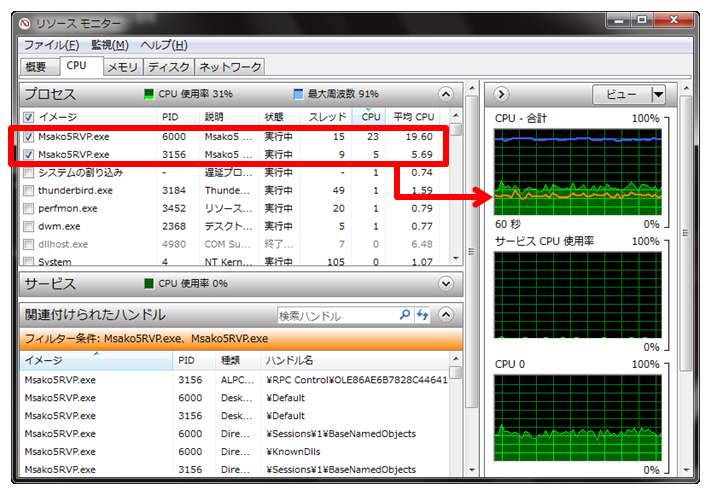Image resolution: width=709 pixels, height=497 pixels.
Task: Sort processes by 平均 CPU column header
Action: pos(413,117)
